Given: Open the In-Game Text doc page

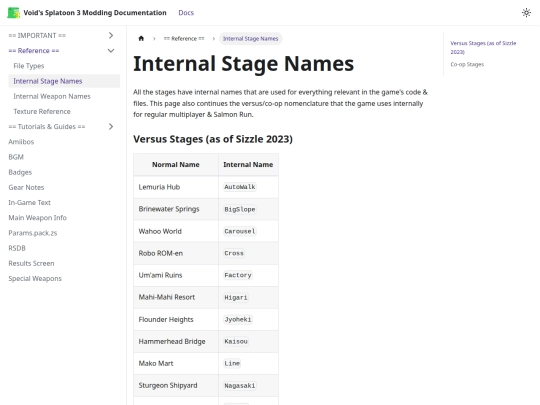Looking at the screenshot, I should 30,202.
